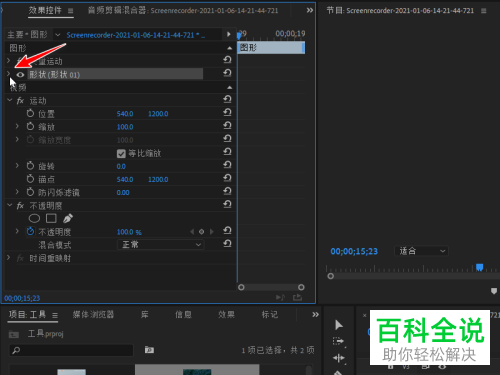Toggle the active opacity 不透明度 stopwatch
The image size is (500, 375).
coord(30,231)
